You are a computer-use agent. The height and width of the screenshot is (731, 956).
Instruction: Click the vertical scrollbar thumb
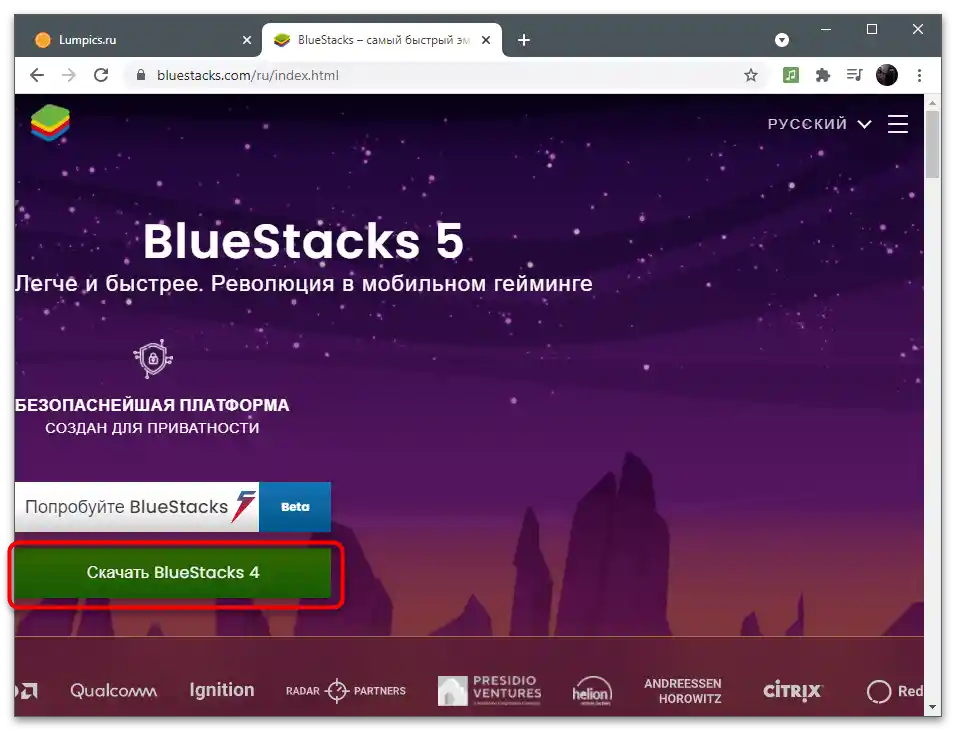tap(932, 144)
